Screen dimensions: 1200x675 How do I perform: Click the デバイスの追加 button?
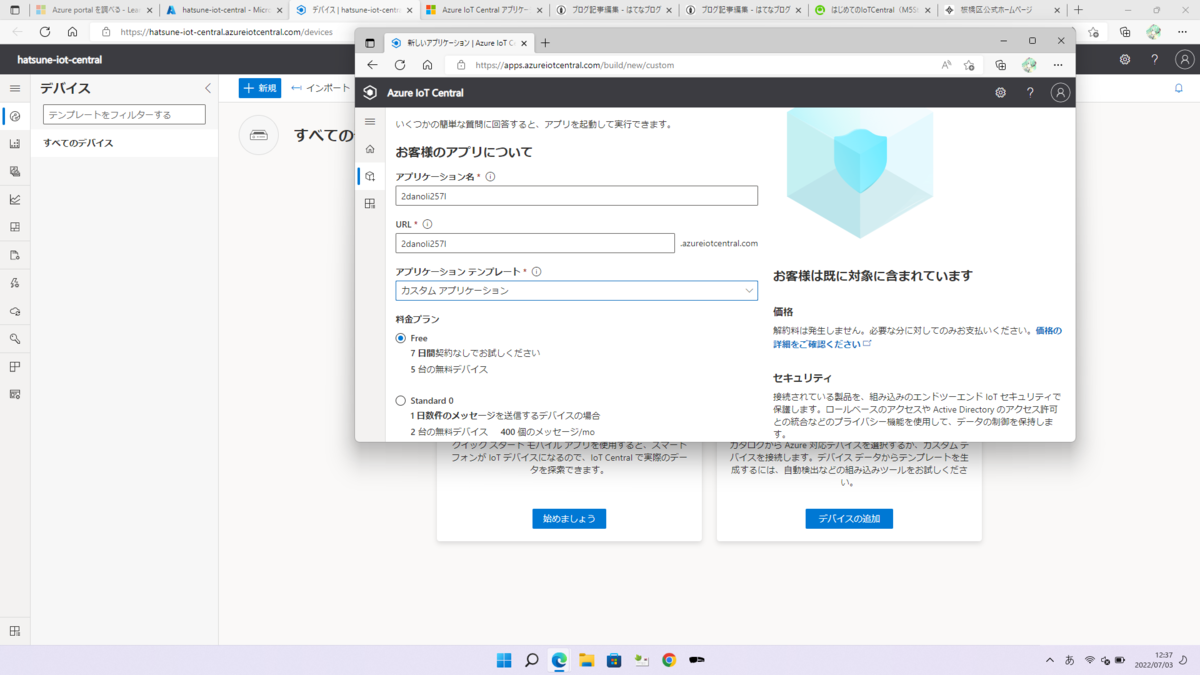[849, 519]
